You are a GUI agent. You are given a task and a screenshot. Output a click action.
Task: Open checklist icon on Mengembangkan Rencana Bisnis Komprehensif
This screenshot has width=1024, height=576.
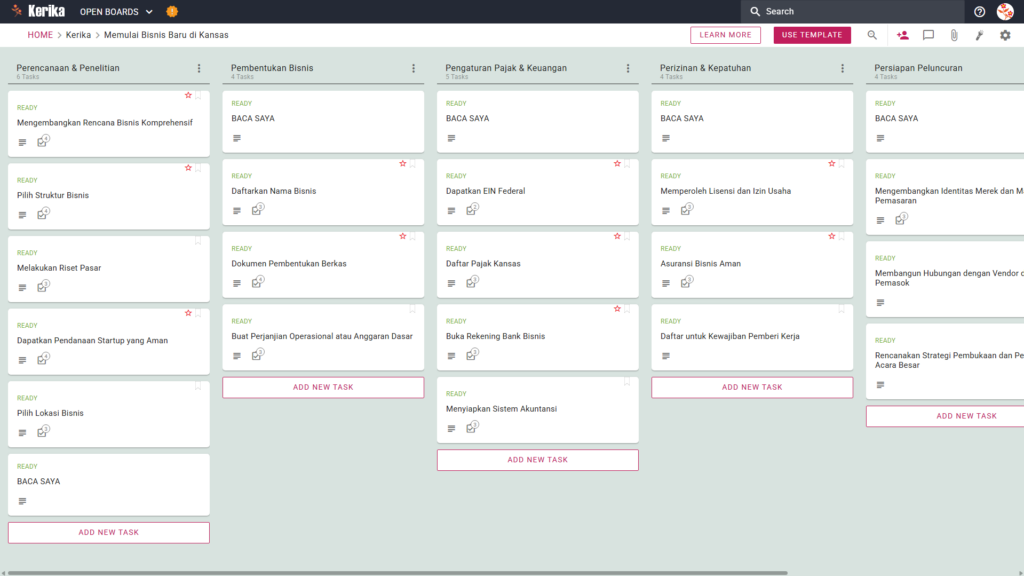[x=43, y=141]
